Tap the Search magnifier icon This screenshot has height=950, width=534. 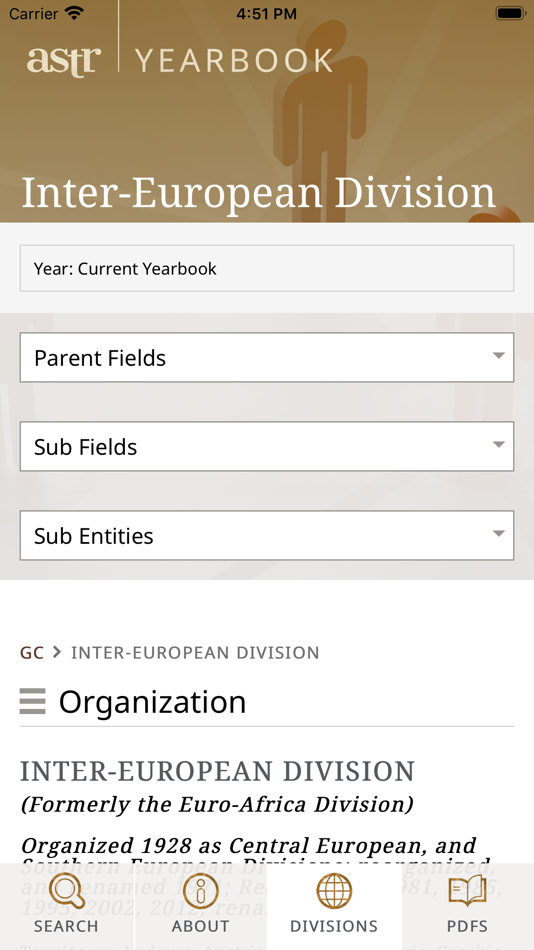(x=67, y=891)
